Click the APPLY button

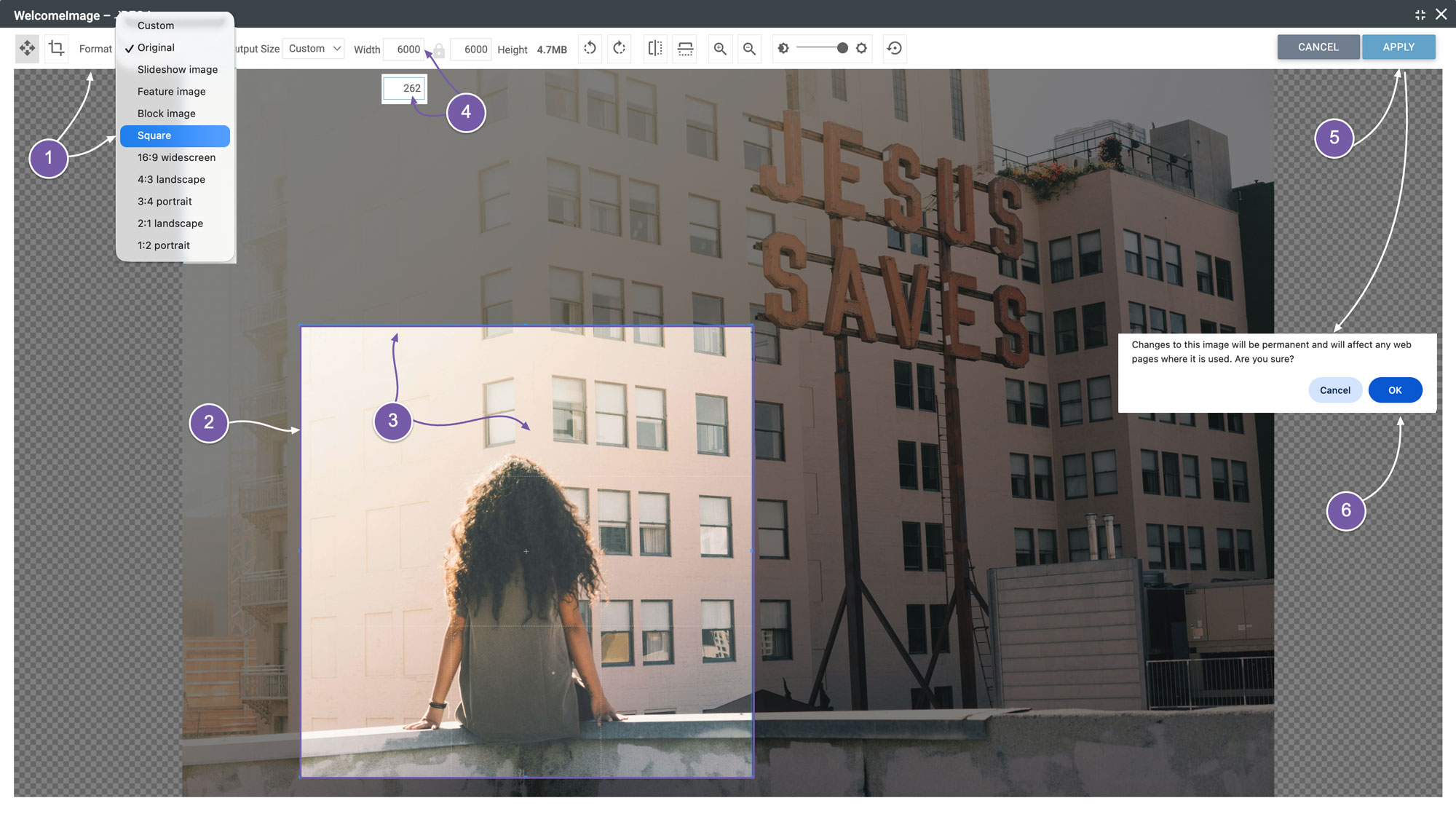pos(1398,47)
